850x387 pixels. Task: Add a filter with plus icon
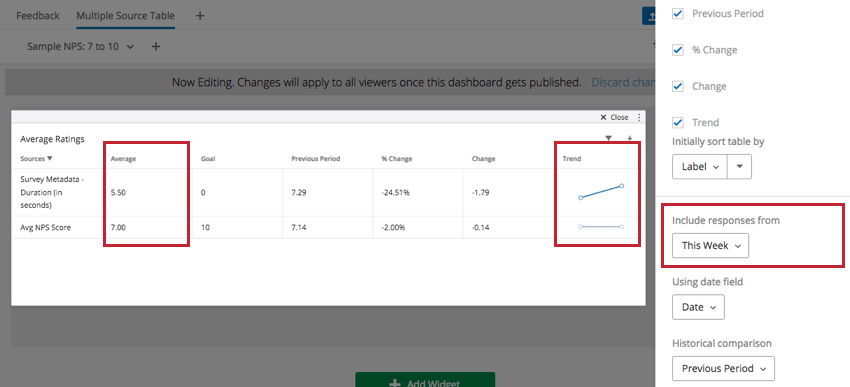tap(156, 47)
